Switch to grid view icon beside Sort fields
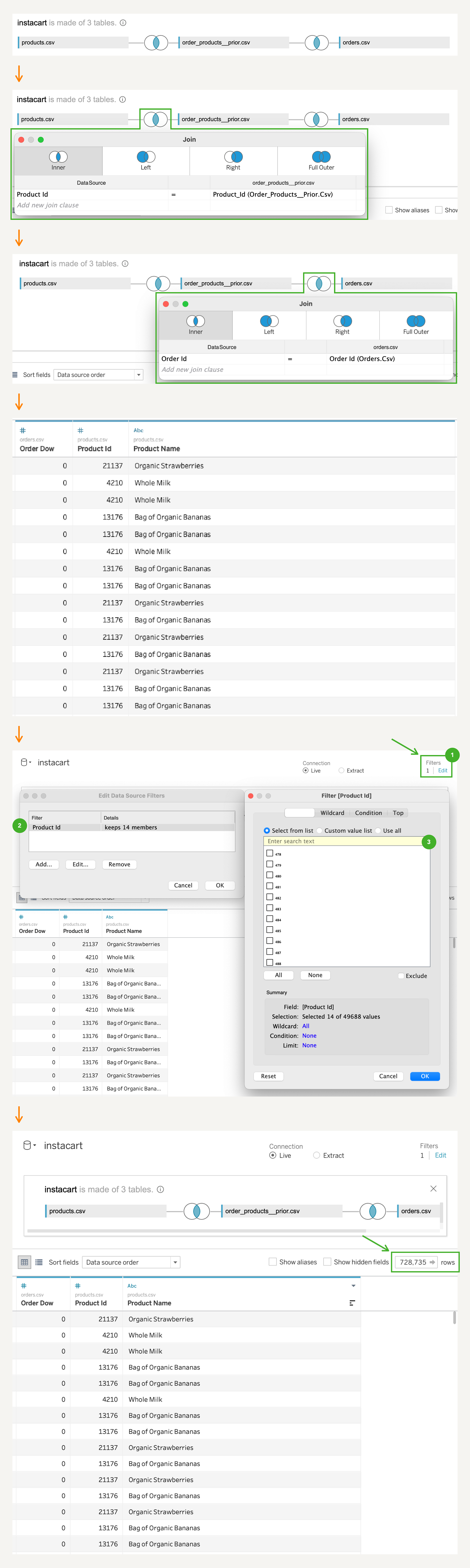 click(x=24, y=1262)
